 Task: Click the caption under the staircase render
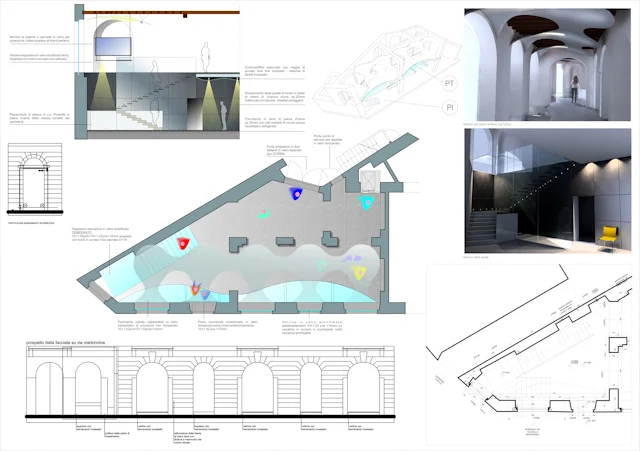[x=476, y=257]
